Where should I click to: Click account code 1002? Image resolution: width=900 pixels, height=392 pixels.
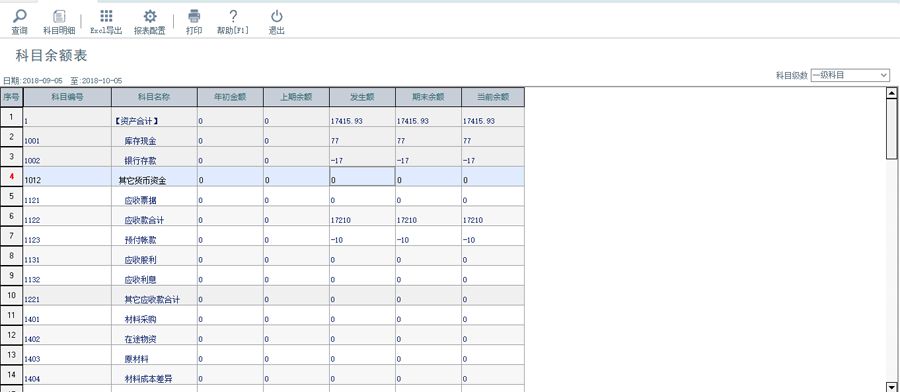point(32,161)
